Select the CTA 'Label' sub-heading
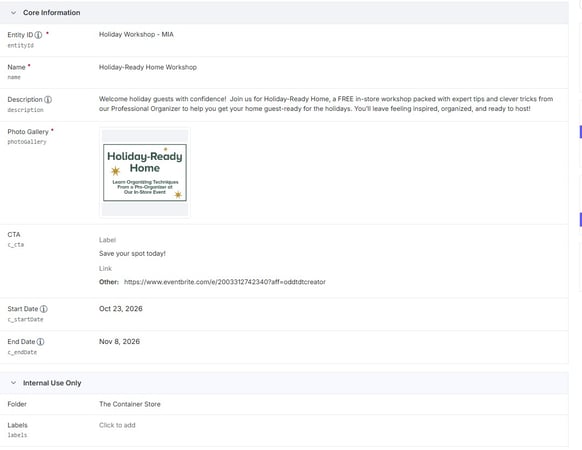 tap(107, 240)
